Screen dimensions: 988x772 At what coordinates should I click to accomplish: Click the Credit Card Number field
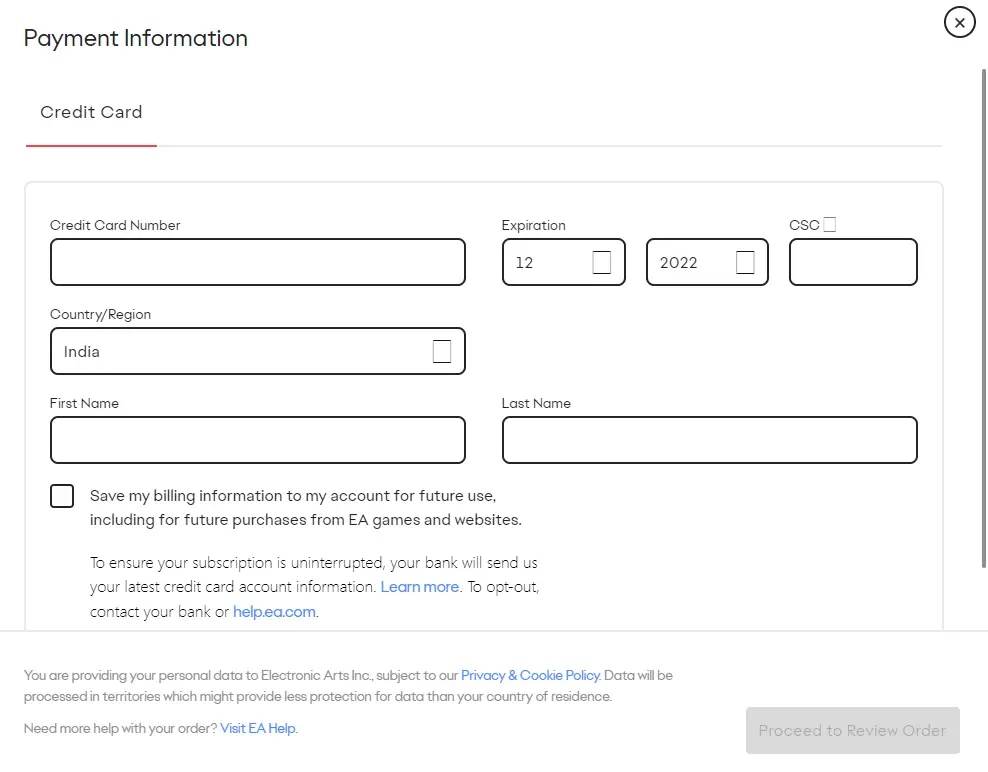coord(258,262)
